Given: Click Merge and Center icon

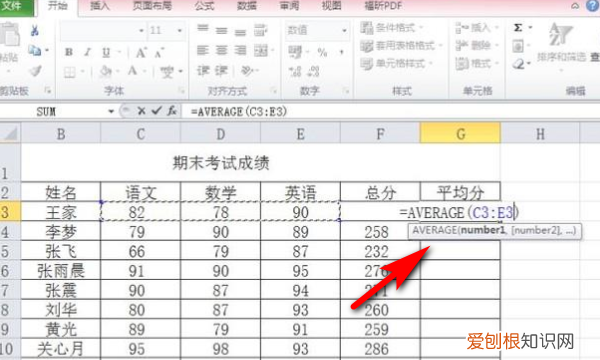Looking at the screenshot, I should [261, 50].
